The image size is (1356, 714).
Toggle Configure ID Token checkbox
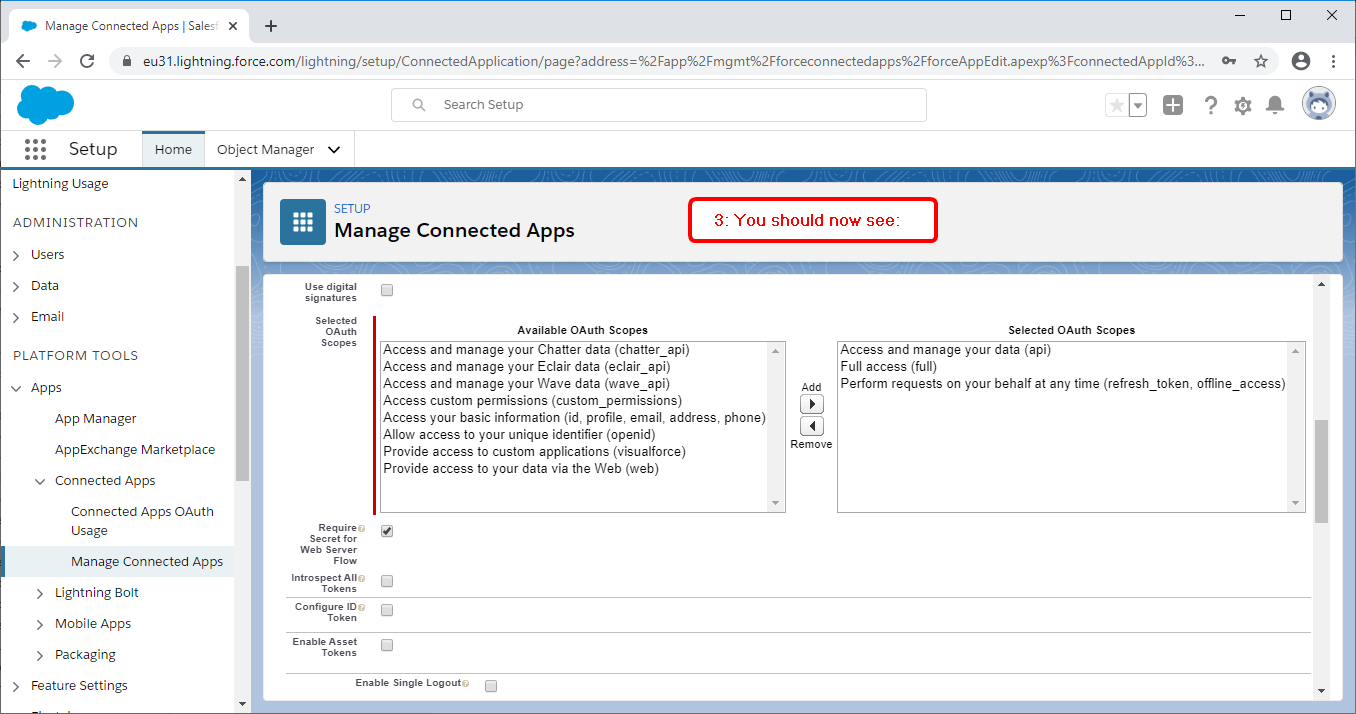387,610
